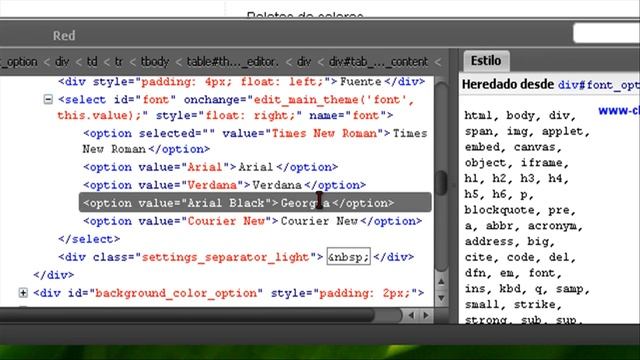Click the option value="Courier New" line

(253, 221)
